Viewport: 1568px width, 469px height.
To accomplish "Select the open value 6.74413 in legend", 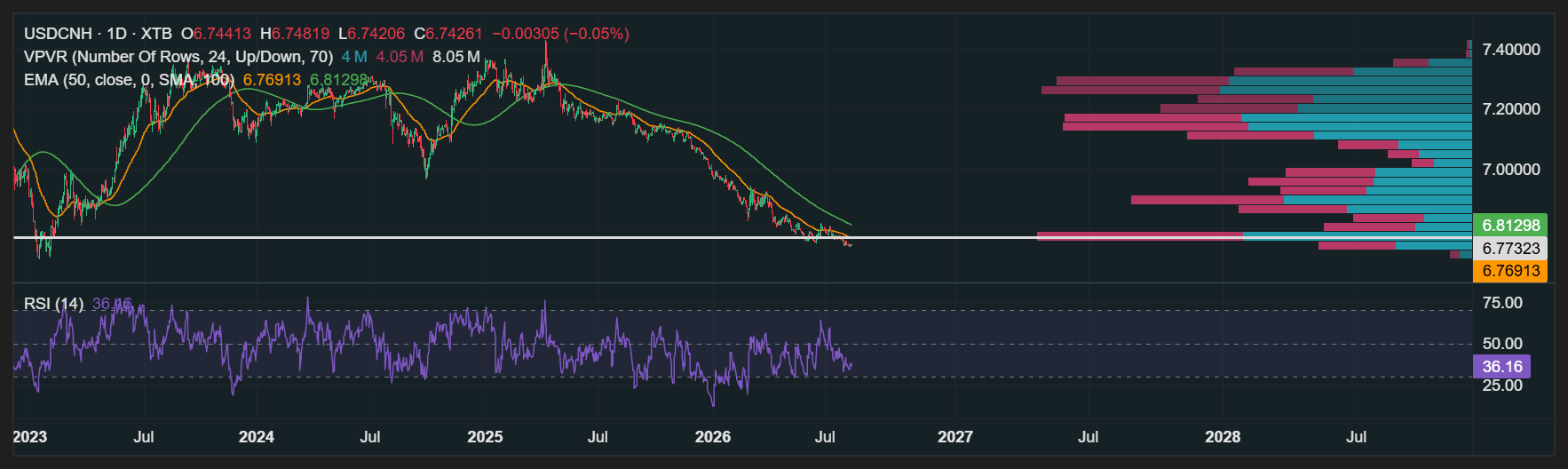I will 222,34.
